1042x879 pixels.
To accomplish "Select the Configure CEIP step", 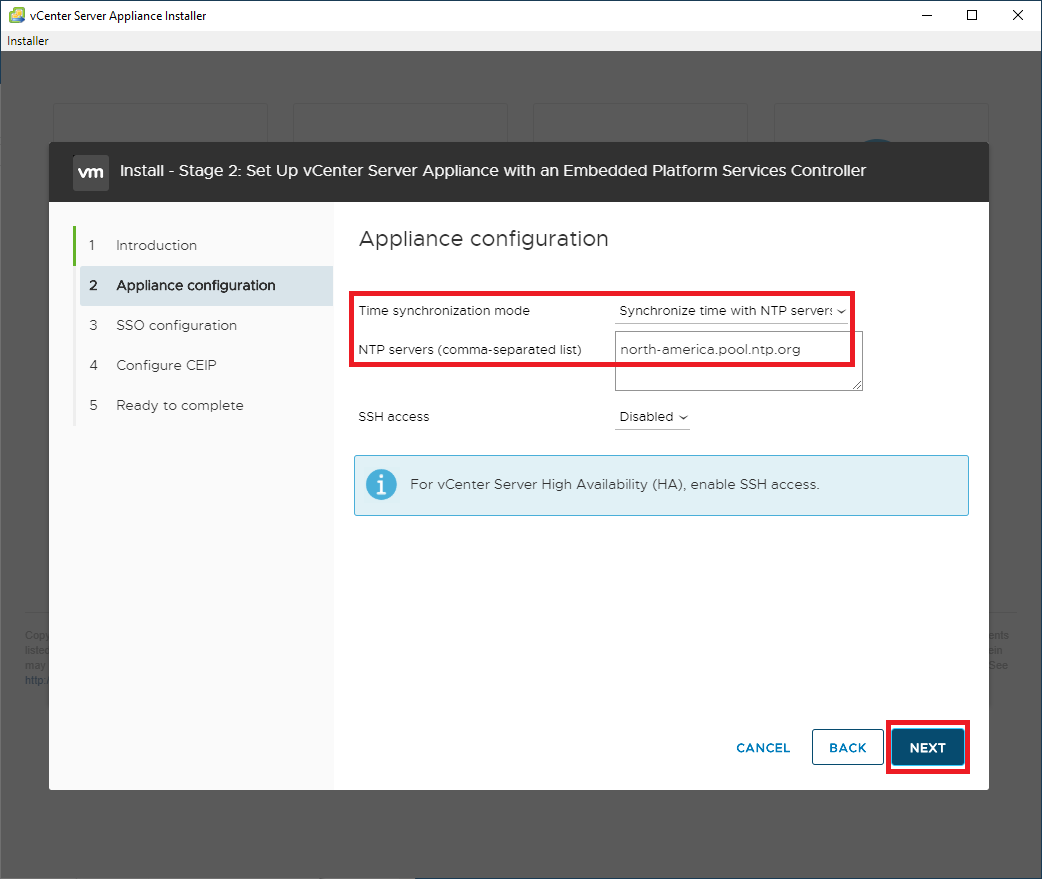I will point(166,366).
